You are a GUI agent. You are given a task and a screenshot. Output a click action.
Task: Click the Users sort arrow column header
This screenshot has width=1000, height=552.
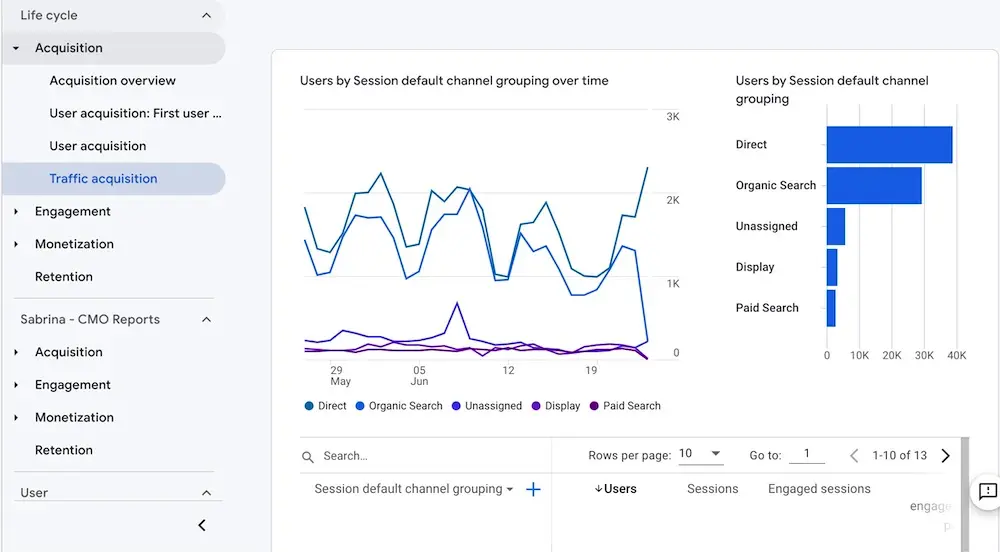point(615,489)
